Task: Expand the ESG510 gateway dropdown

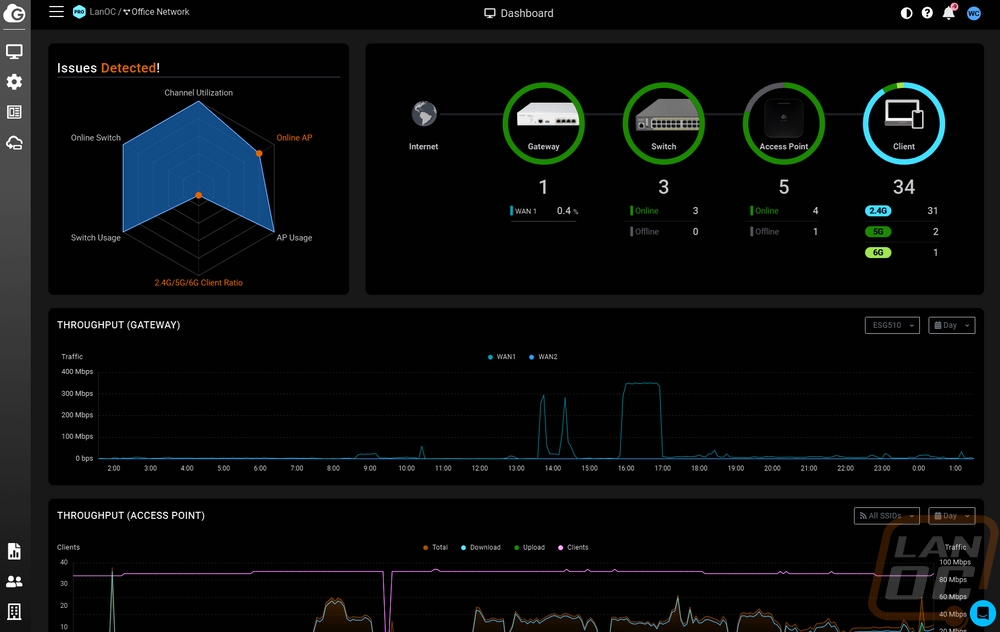Action: (892, 325)
